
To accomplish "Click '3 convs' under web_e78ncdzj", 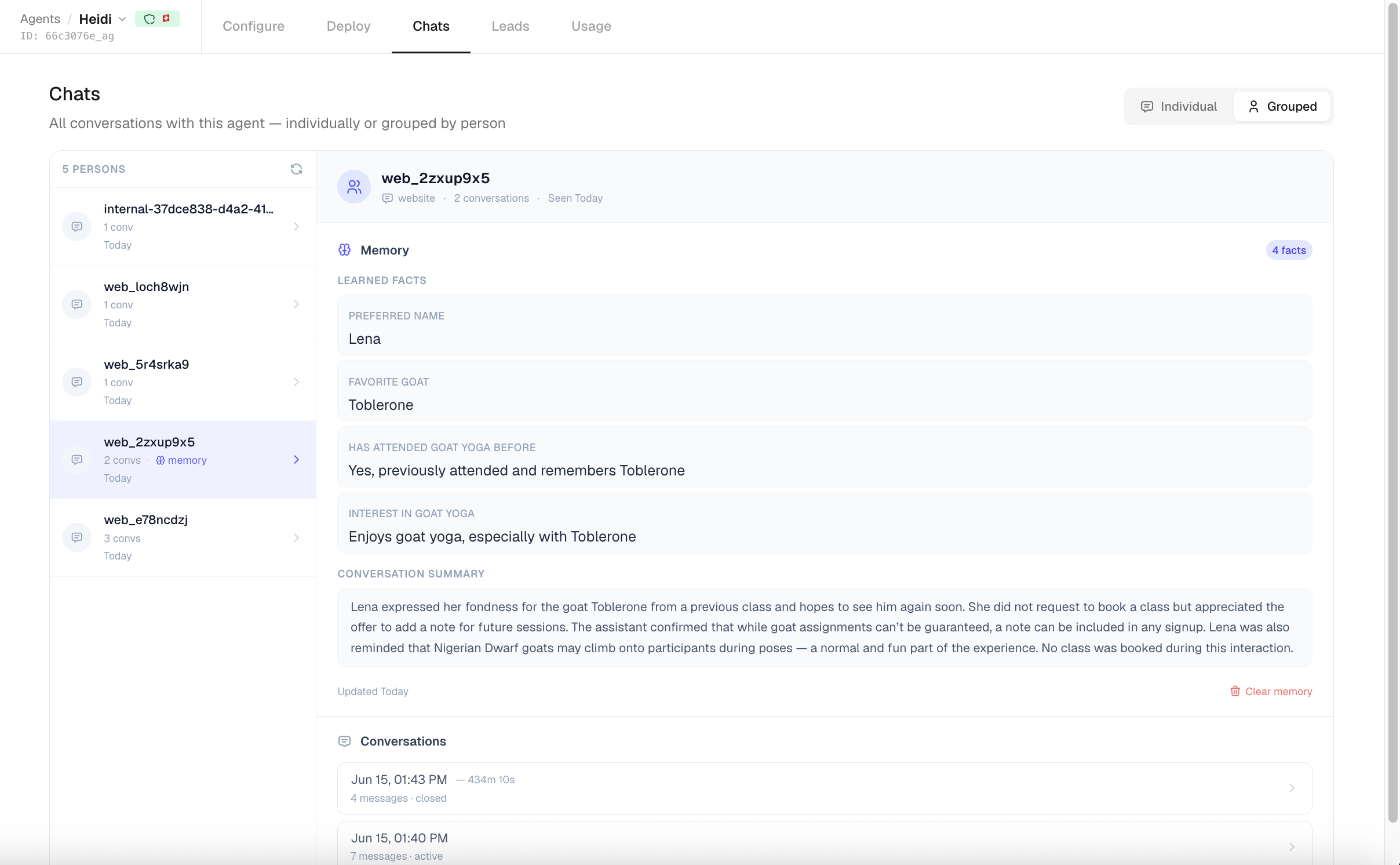I will click(122, 538).
